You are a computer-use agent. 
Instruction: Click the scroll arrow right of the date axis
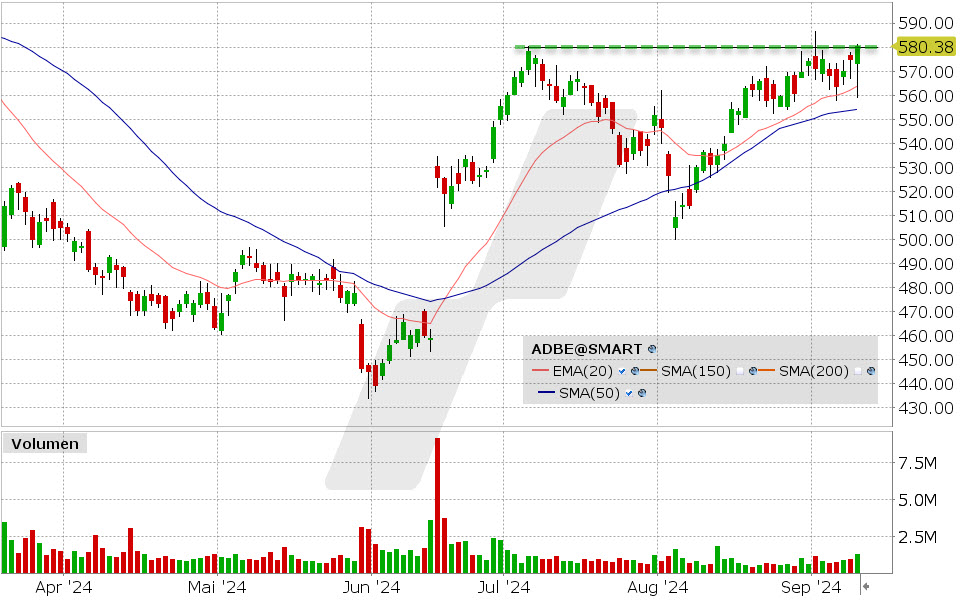(x=866, y=587)
